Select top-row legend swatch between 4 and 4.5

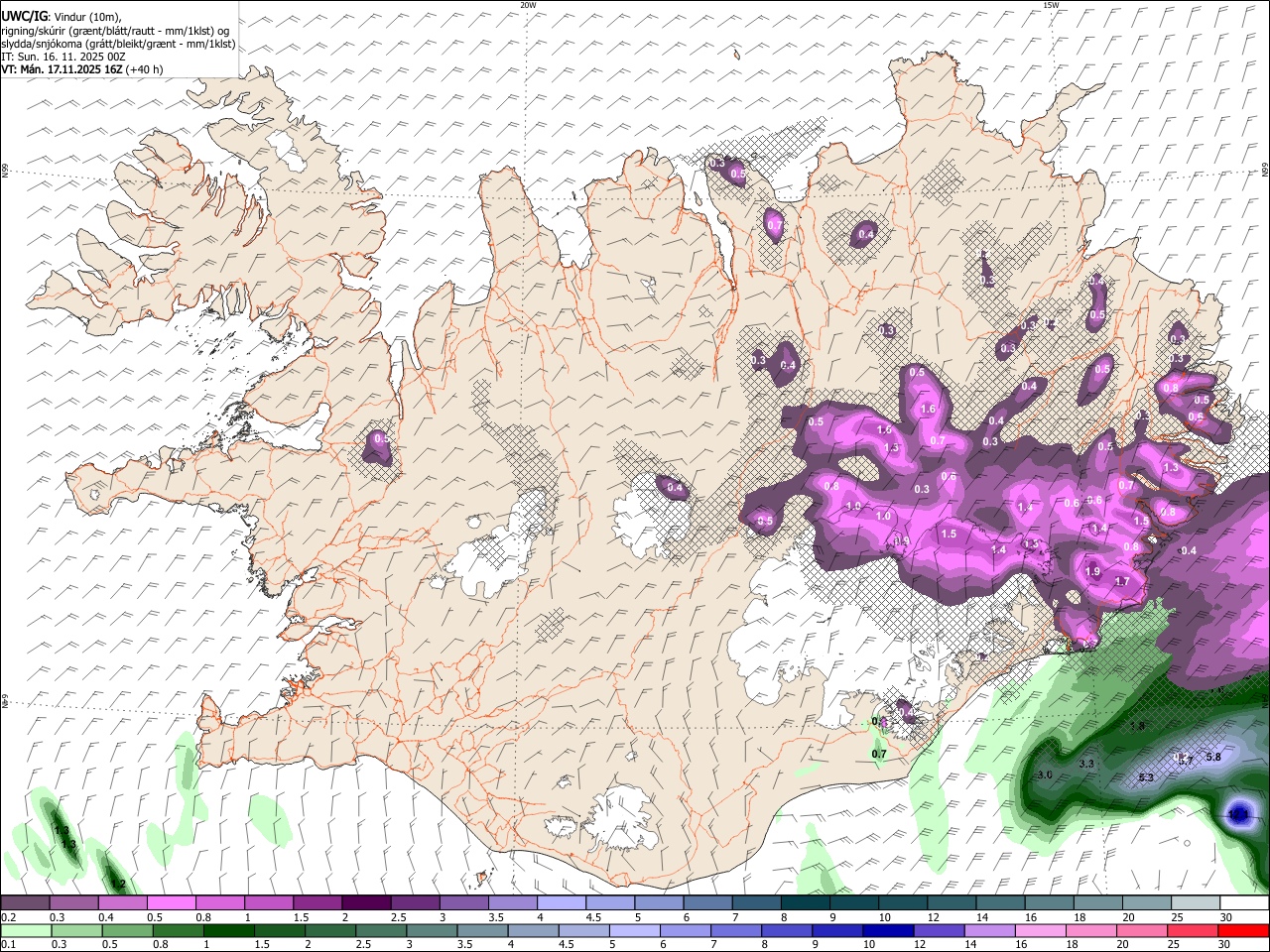(x=562, y=903)
